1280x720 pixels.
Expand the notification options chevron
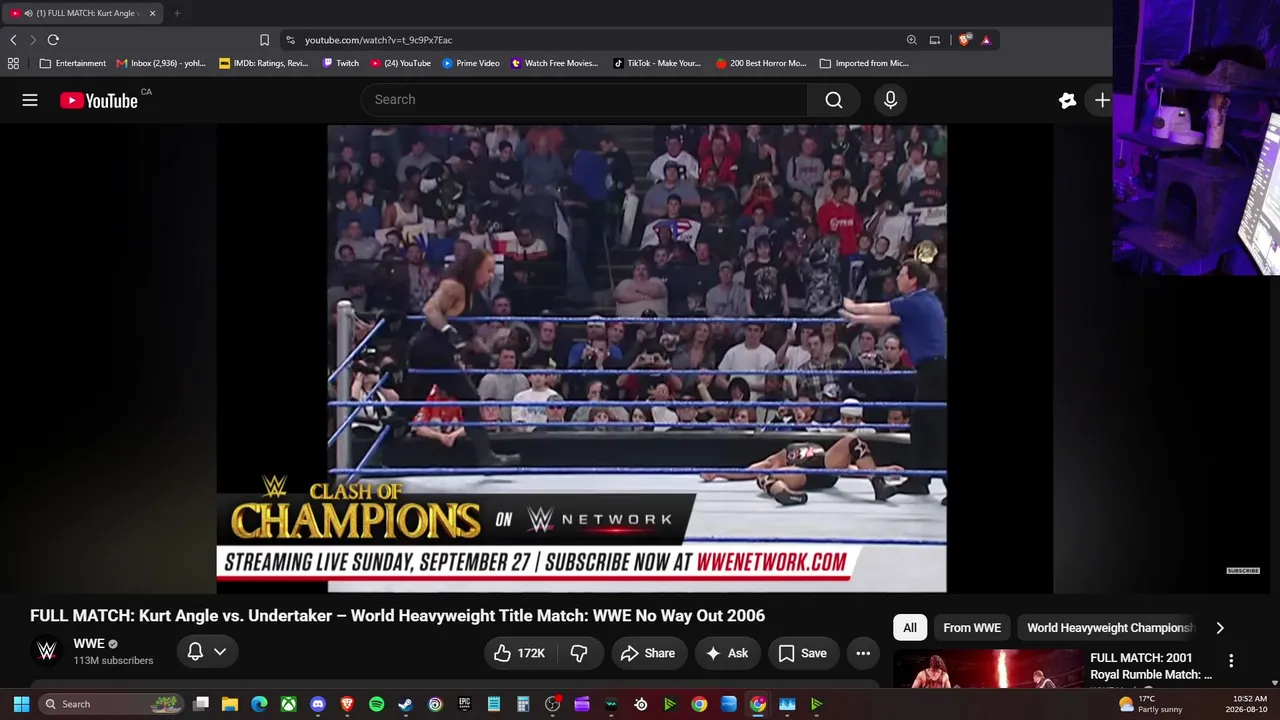[220, 652]
